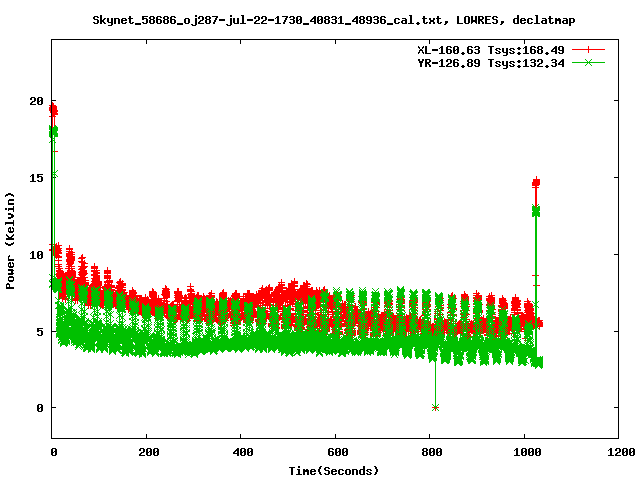
Task: Click the x-axis tick label 600
Action: point(338,452)
